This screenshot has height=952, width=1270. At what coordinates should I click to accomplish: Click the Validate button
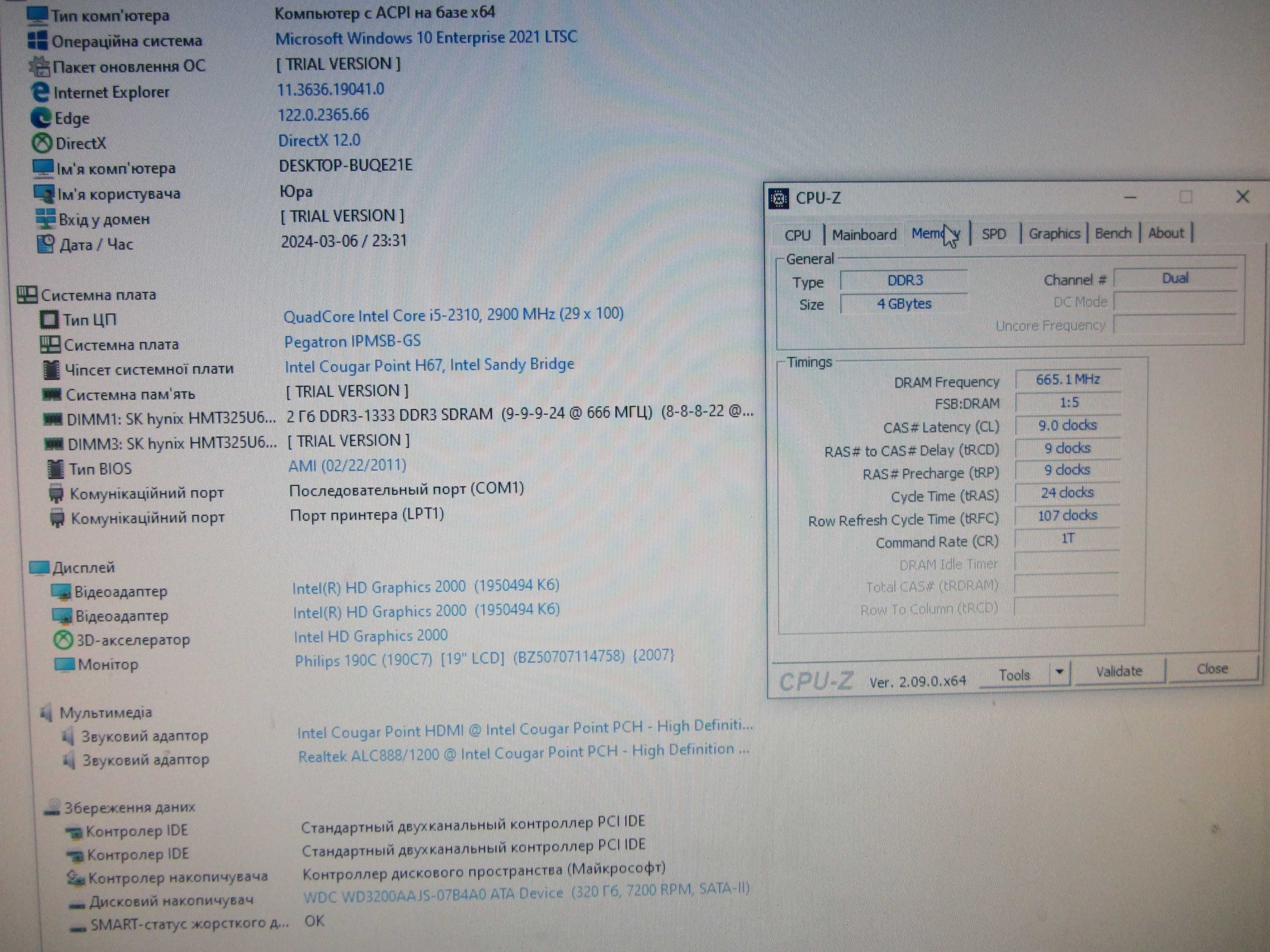coord(1119,671)
